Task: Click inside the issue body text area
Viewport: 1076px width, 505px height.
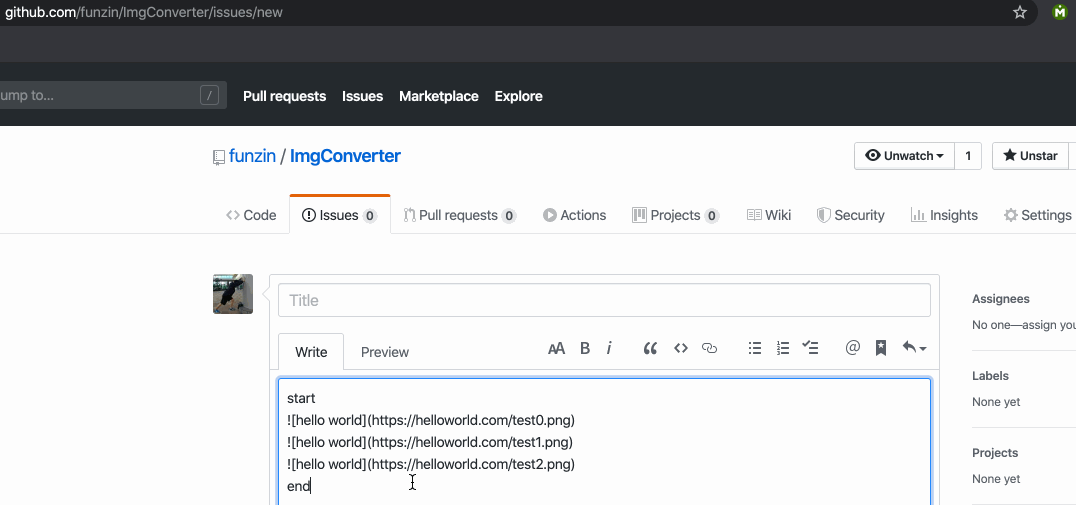Action: coord(604,442)
